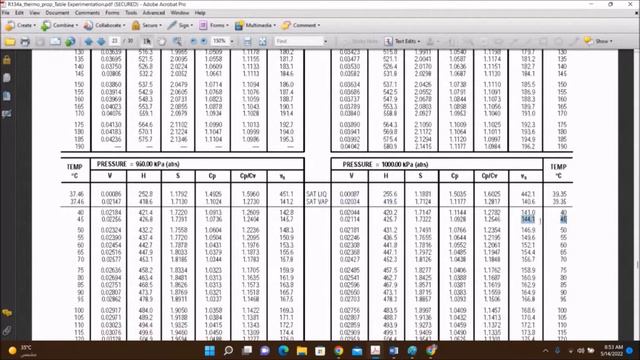Open Microsoft Word from taskbar

pos(393,351)
